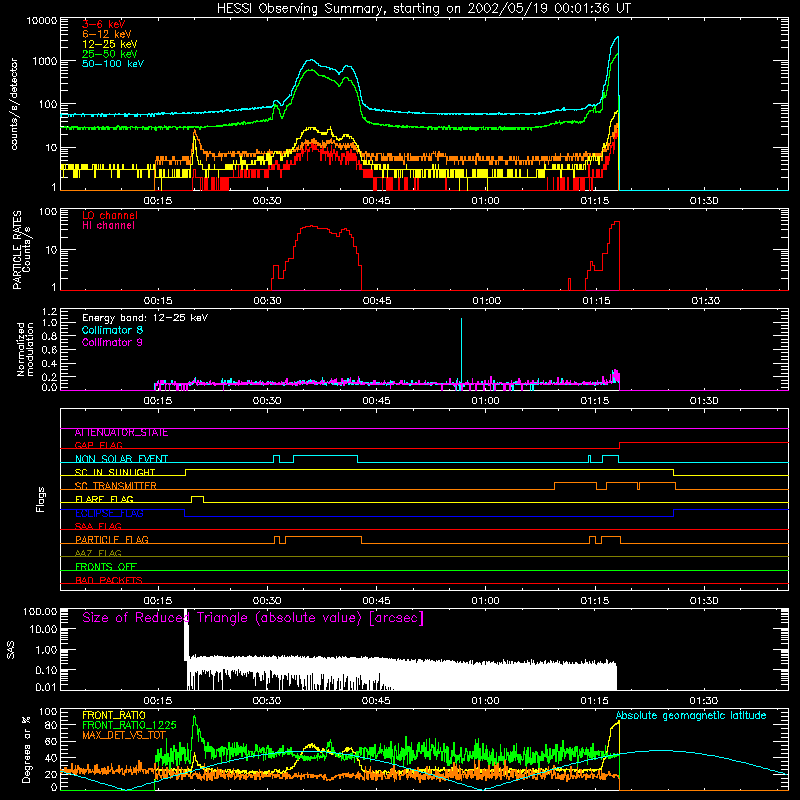
Task: Click the counts/s/detector axis label
Action: tap(14, 104)
